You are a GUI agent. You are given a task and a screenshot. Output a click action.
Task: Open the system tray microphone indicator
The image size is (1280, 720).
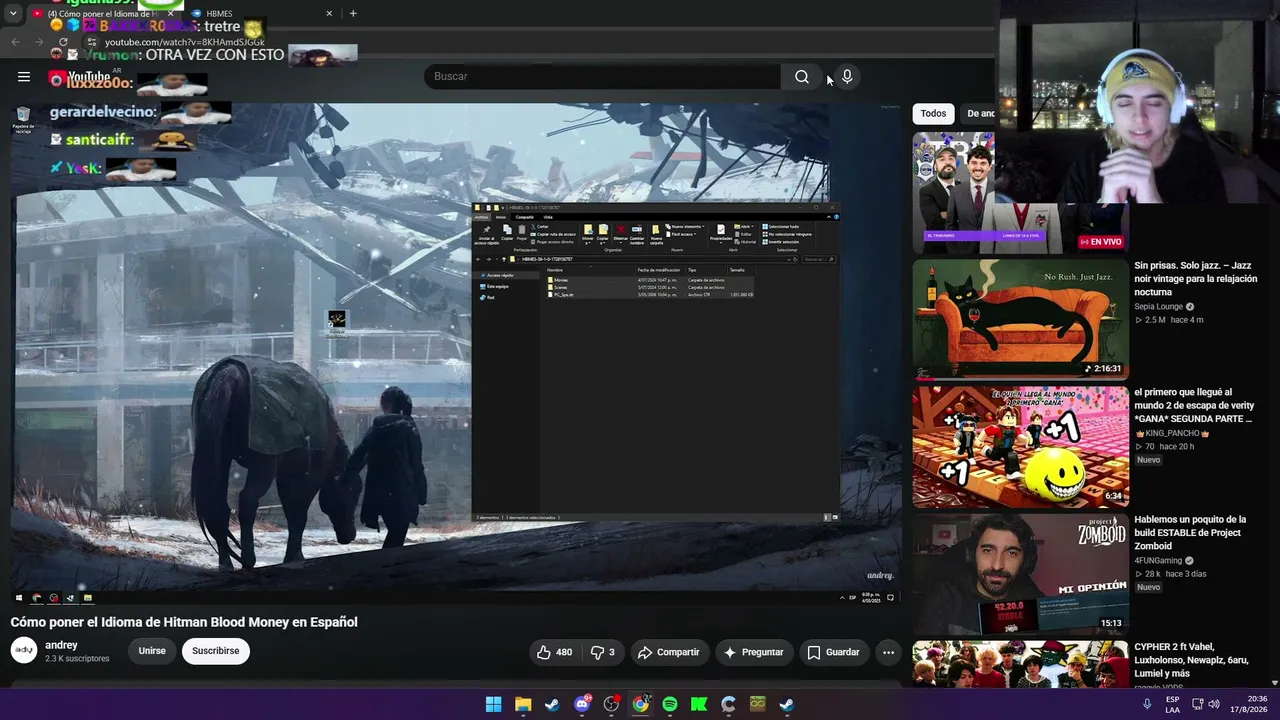pos(1147,704)
